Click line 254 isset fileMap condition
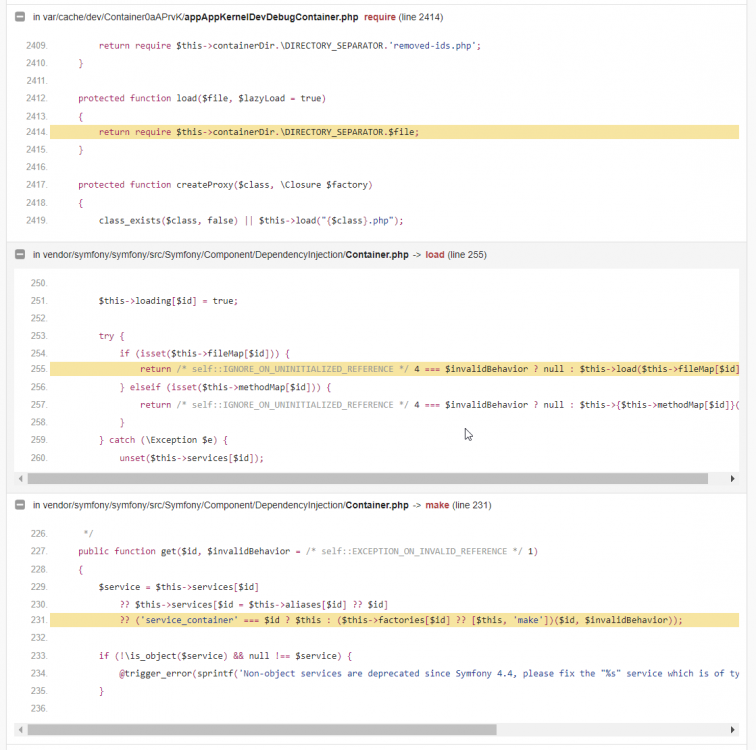 click(204, 354)
